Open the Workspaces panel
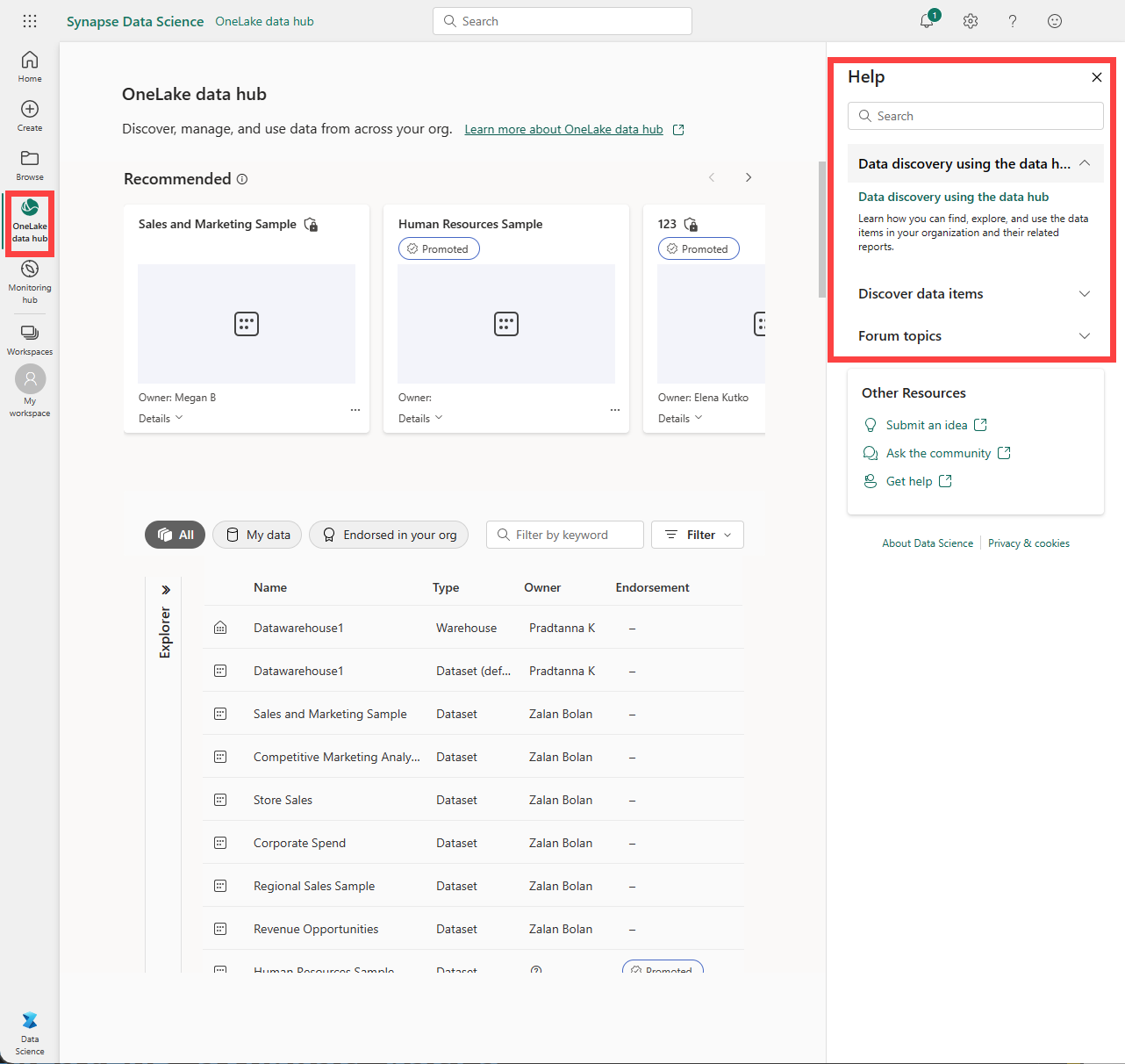Viewport: 1125px width, 1064px height. [x=29, y=338]
